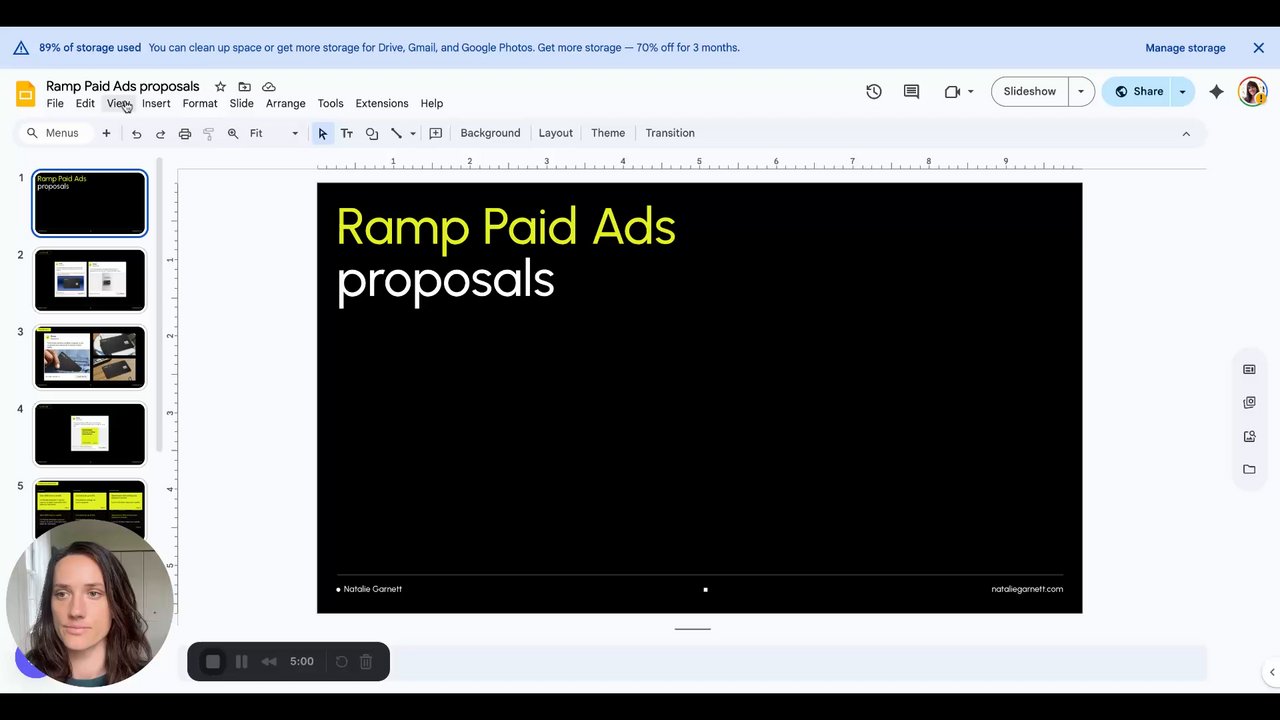
Task: Expand the video camera dropdown arrow
Action: [x=970, y=91]
